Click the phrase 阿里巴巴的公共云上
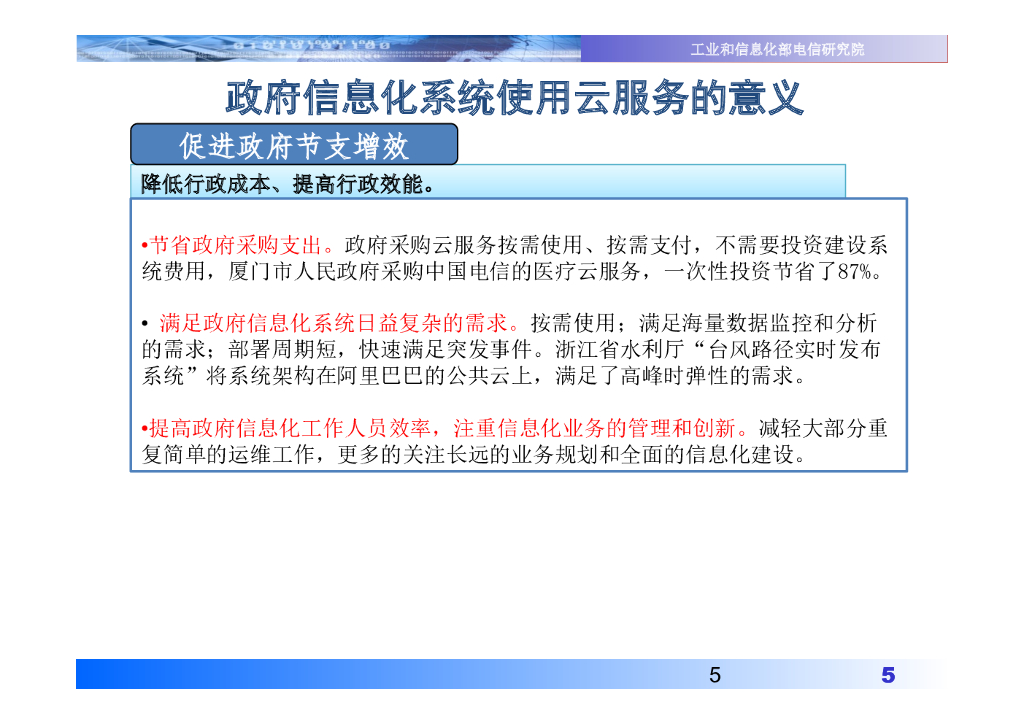 pos(434,376)
